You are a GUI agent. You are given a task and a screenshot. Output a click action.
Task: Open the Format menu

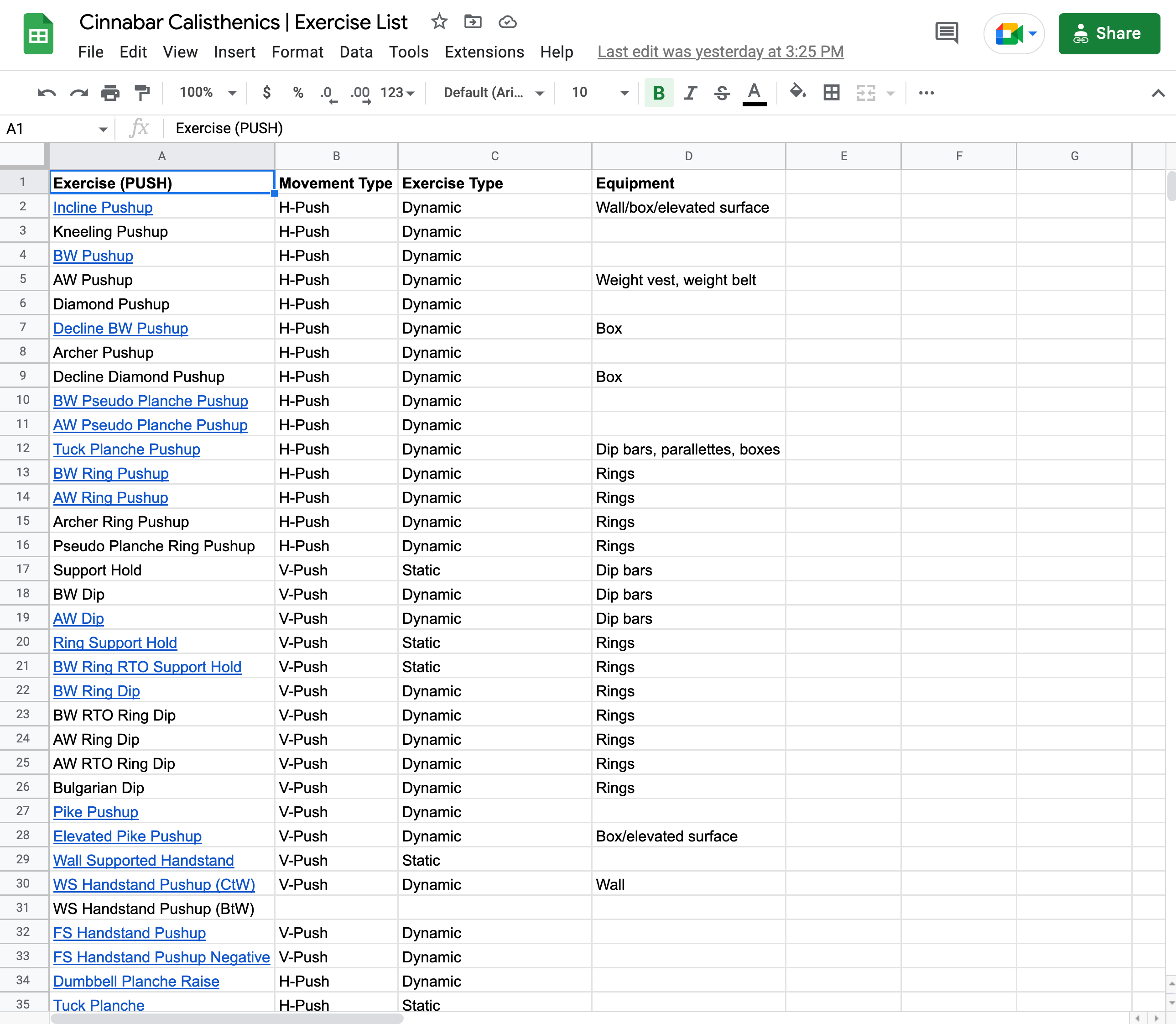click(x=297, y=52)
